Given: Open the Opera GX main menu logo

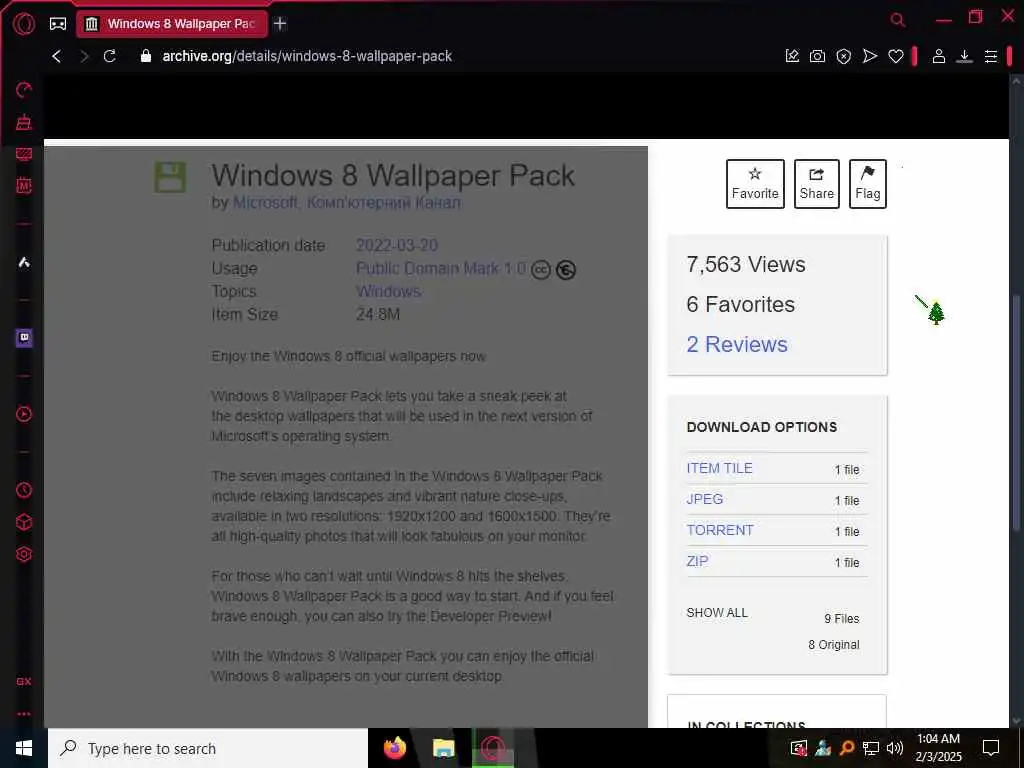Looking at the screenshot, I should tap(24, 24).
